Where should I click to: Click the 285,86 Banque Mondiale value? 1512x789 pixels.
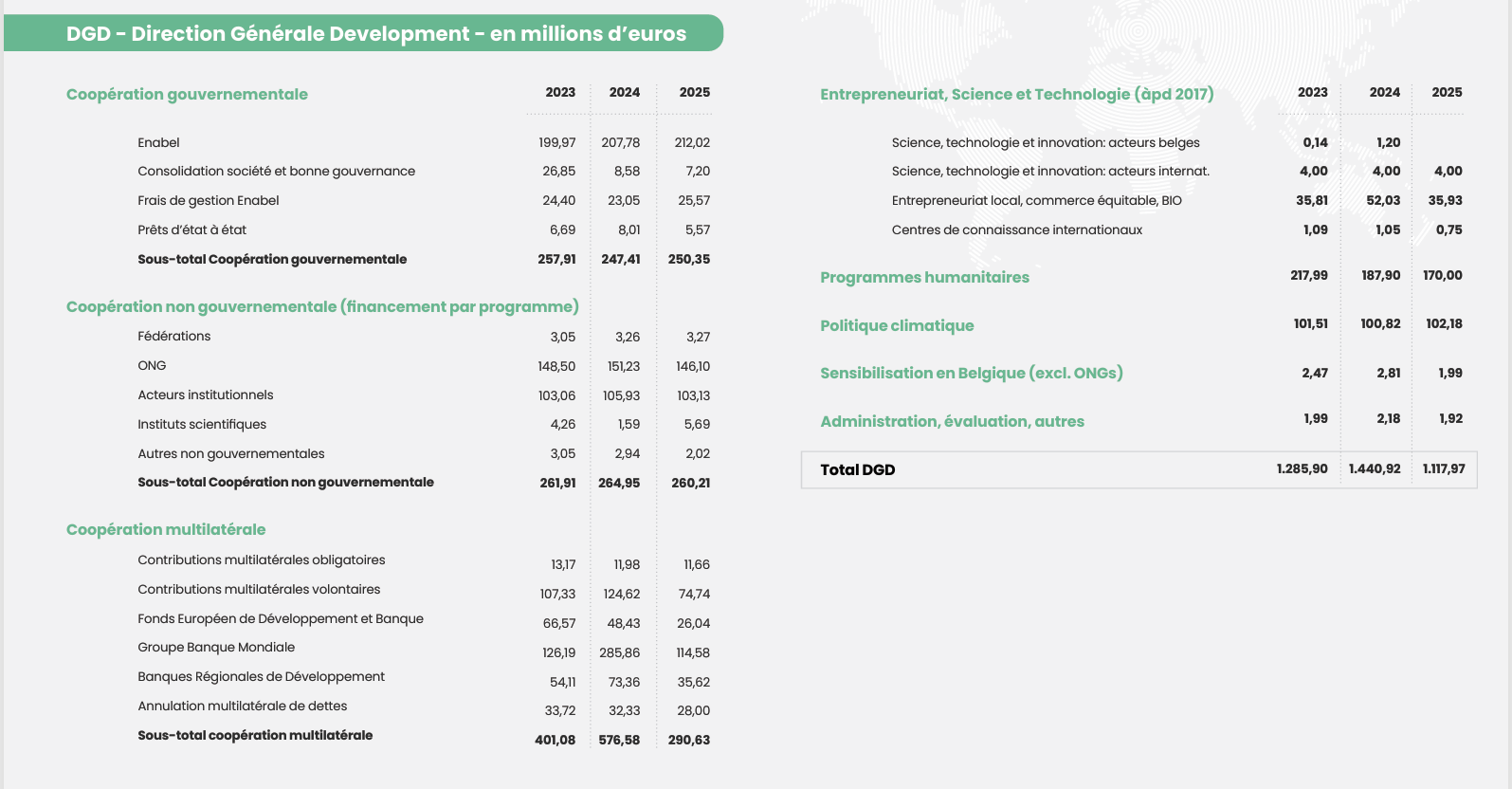point(620,652)
